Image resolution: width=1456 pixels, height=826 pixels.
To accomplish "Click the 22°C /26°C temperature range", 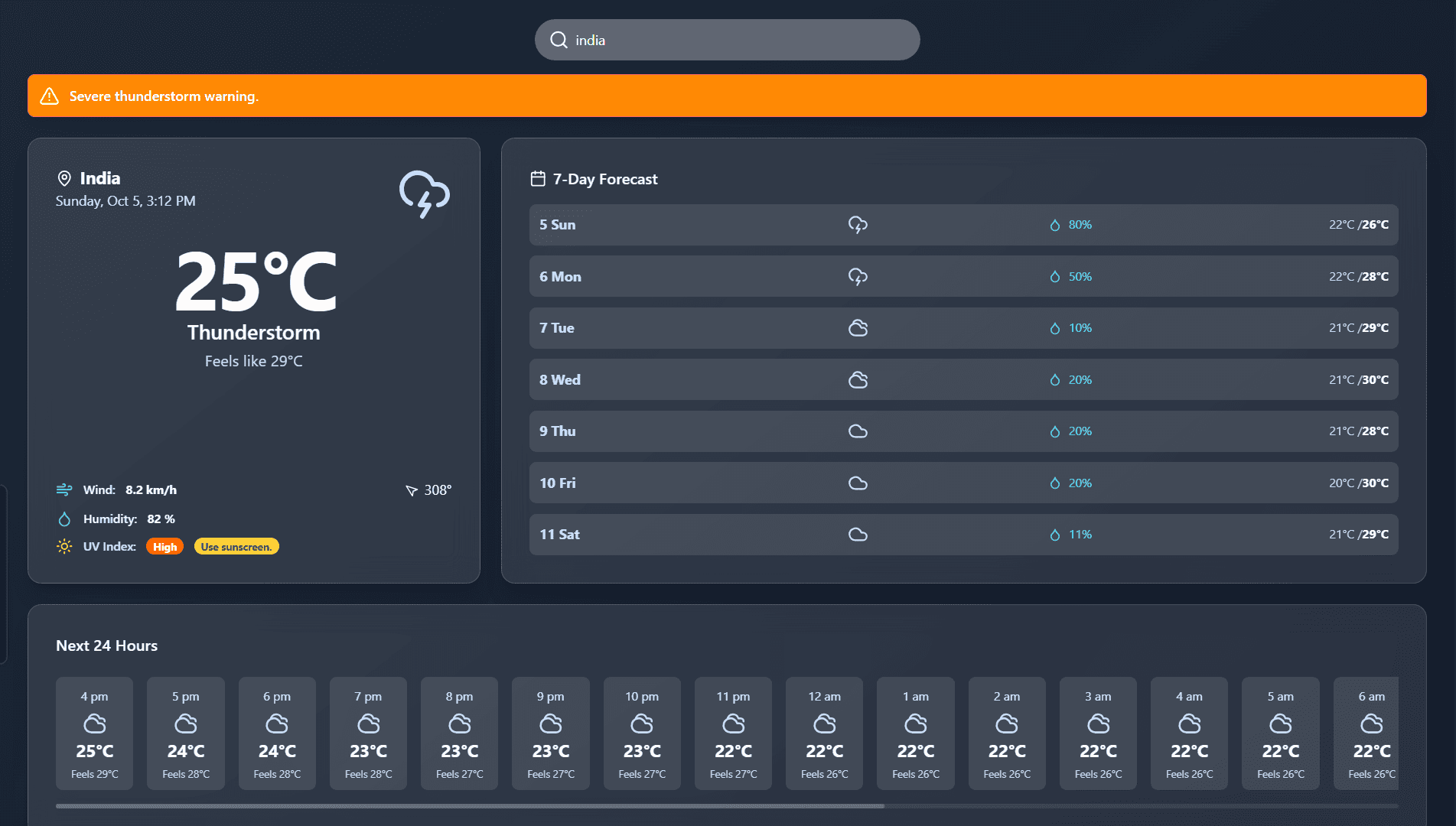I will click(1359, 225).
